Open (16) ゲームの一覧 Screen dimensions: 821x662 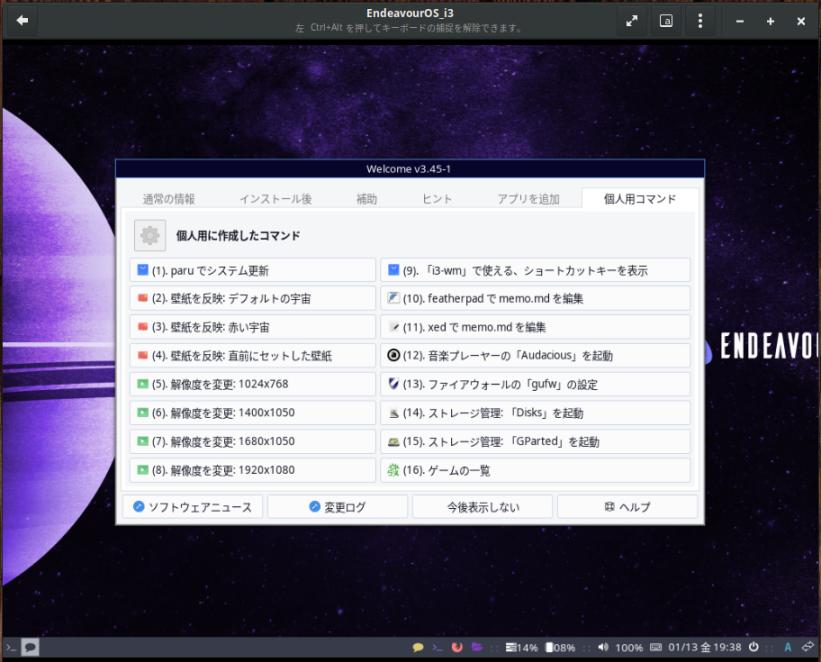(535, 470)
